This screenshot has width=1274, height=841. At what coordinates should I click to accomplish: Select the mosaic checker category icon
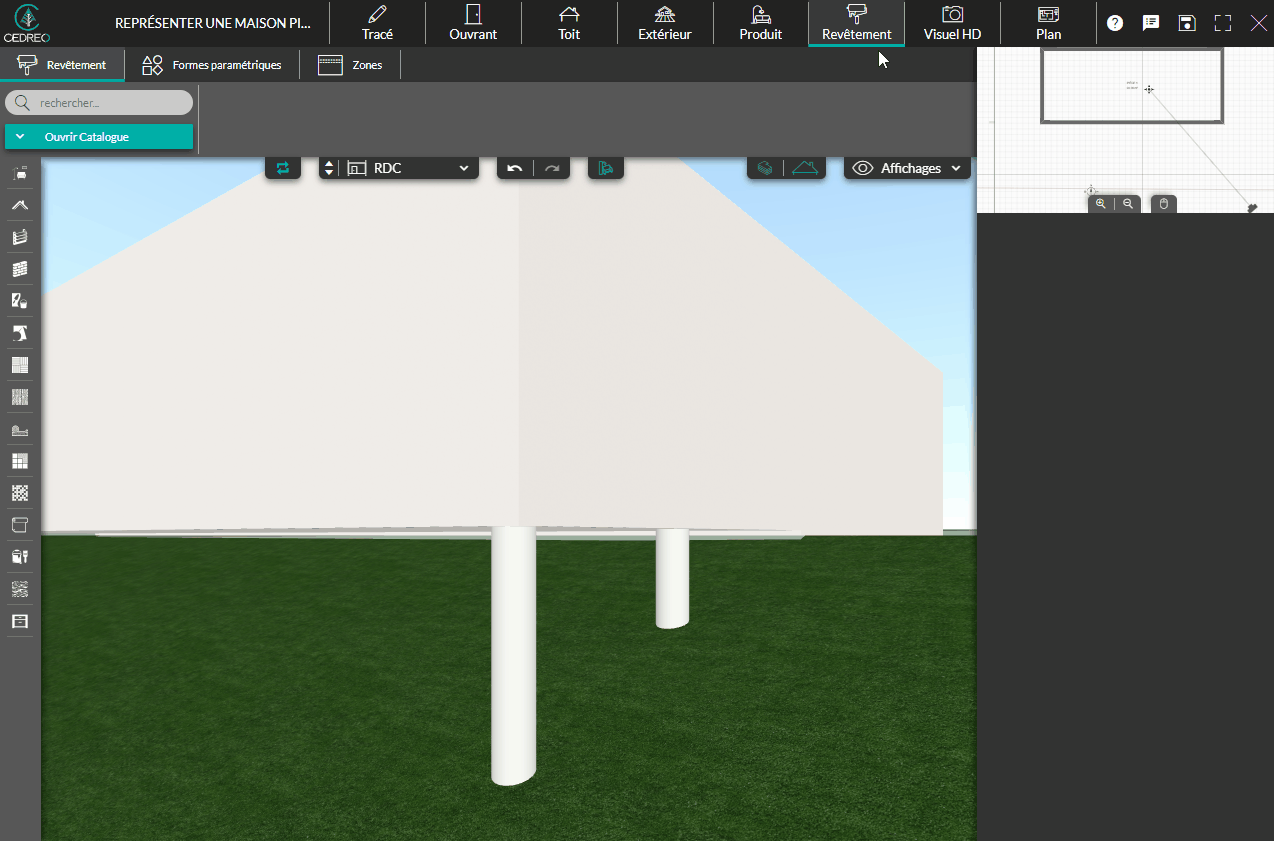point(20,493)
